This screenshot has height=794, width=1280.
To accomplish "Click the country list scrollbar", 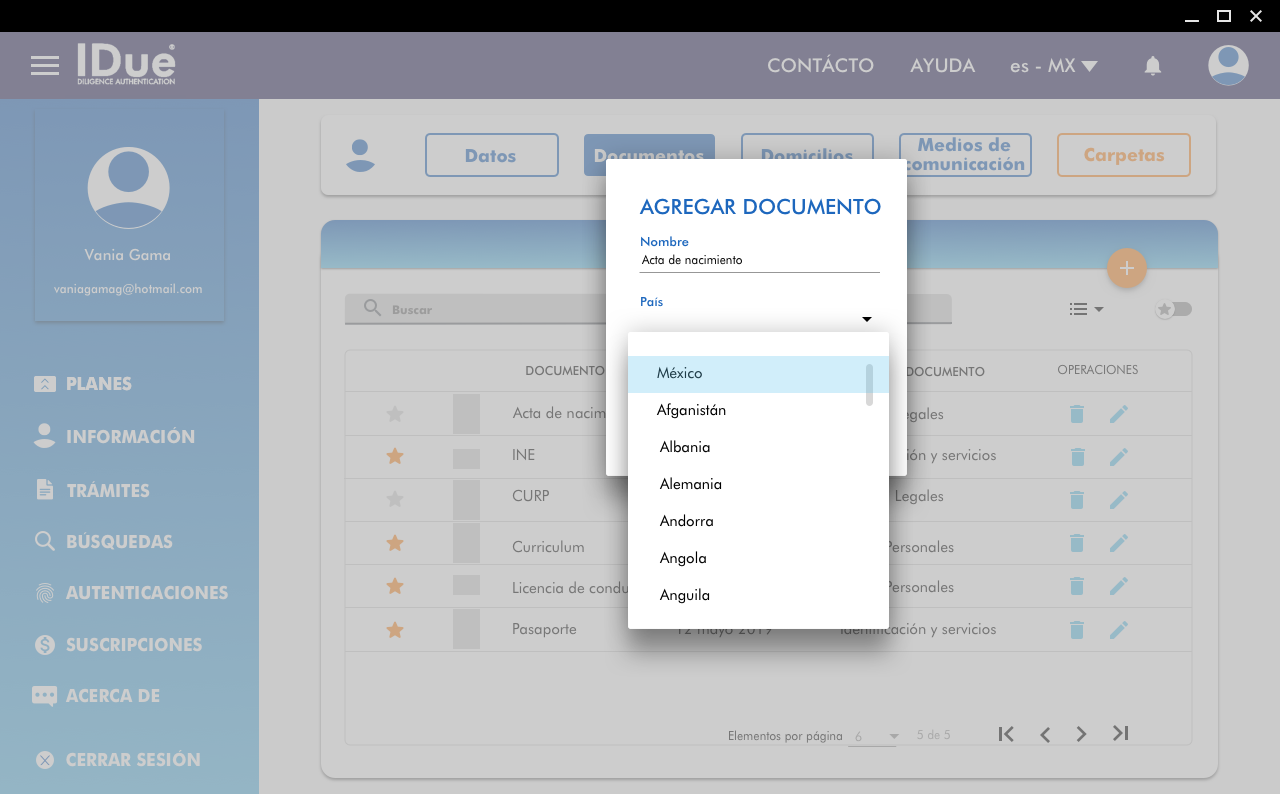I will coord(870,385).
